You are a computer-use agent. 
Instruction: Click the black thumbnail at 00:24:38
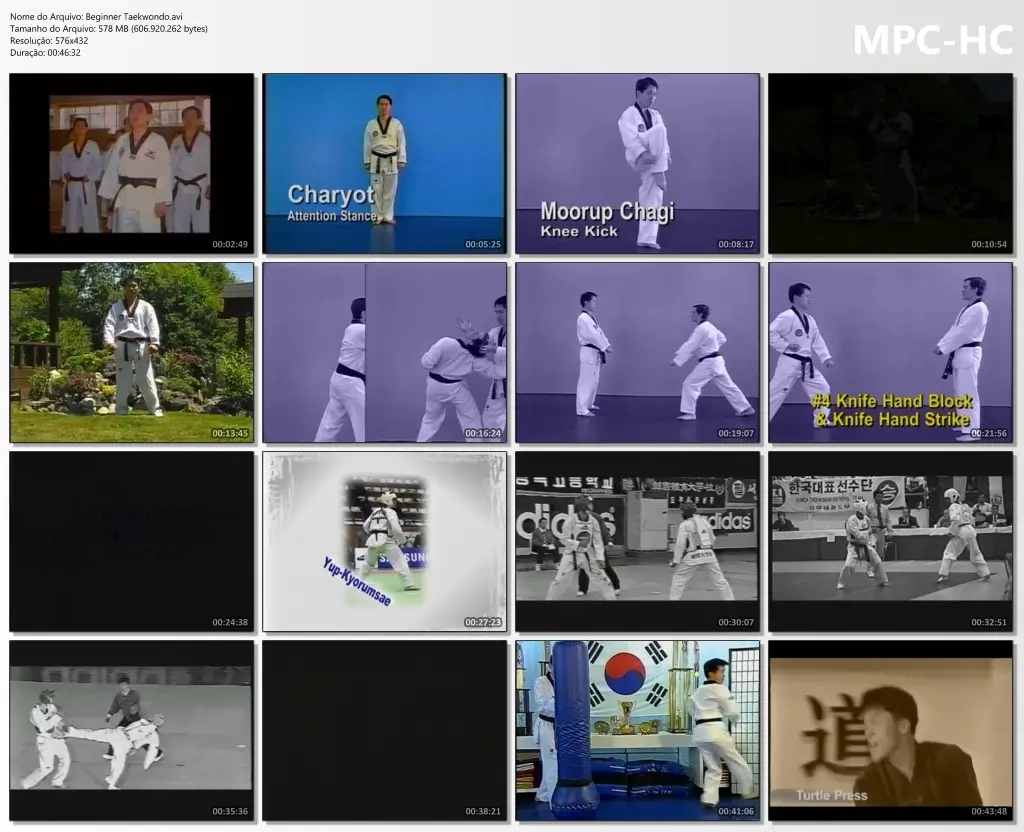click(131, 541)
